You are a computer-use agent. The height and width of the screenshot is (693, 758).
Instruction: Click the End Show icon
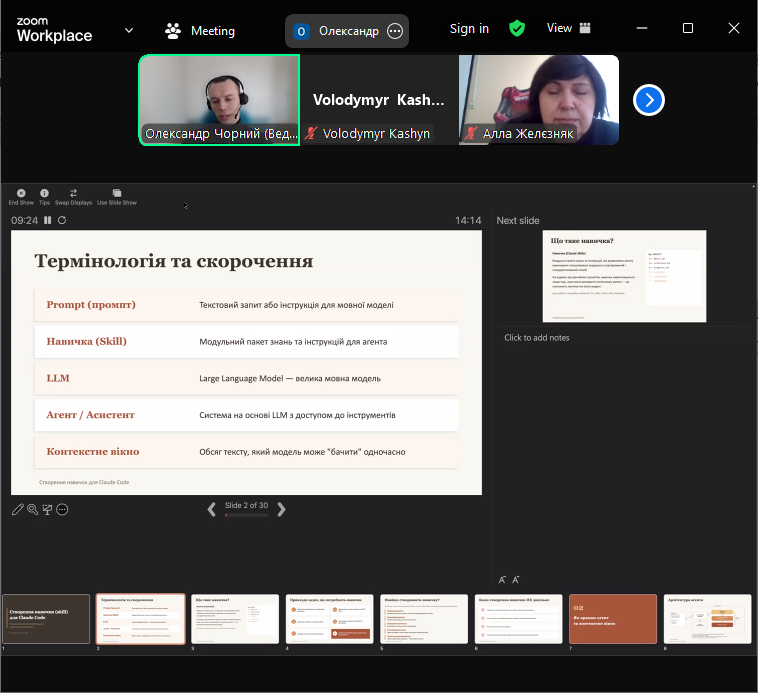[21, 193]
